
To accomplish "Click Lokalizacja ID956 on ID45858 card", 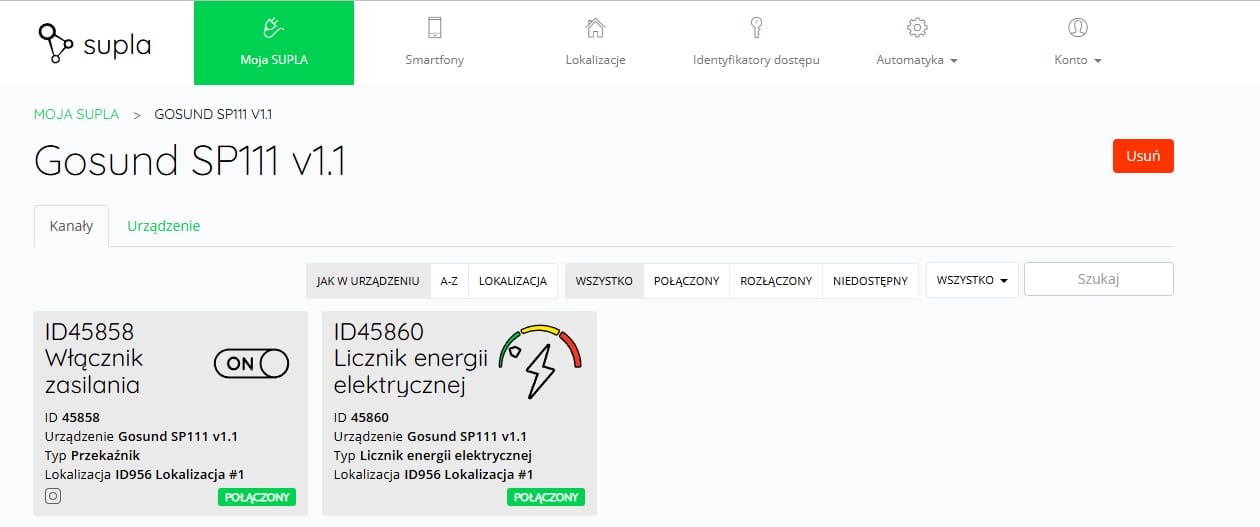I will (x=145, y=475).
